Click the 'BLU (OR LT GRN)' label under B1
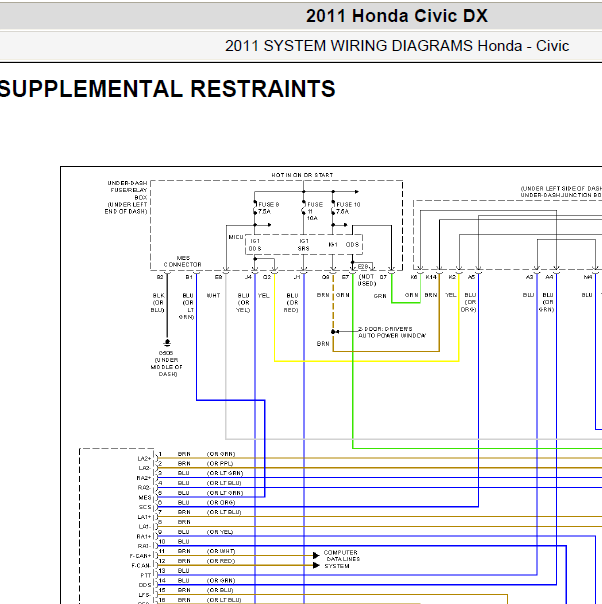 187,306
